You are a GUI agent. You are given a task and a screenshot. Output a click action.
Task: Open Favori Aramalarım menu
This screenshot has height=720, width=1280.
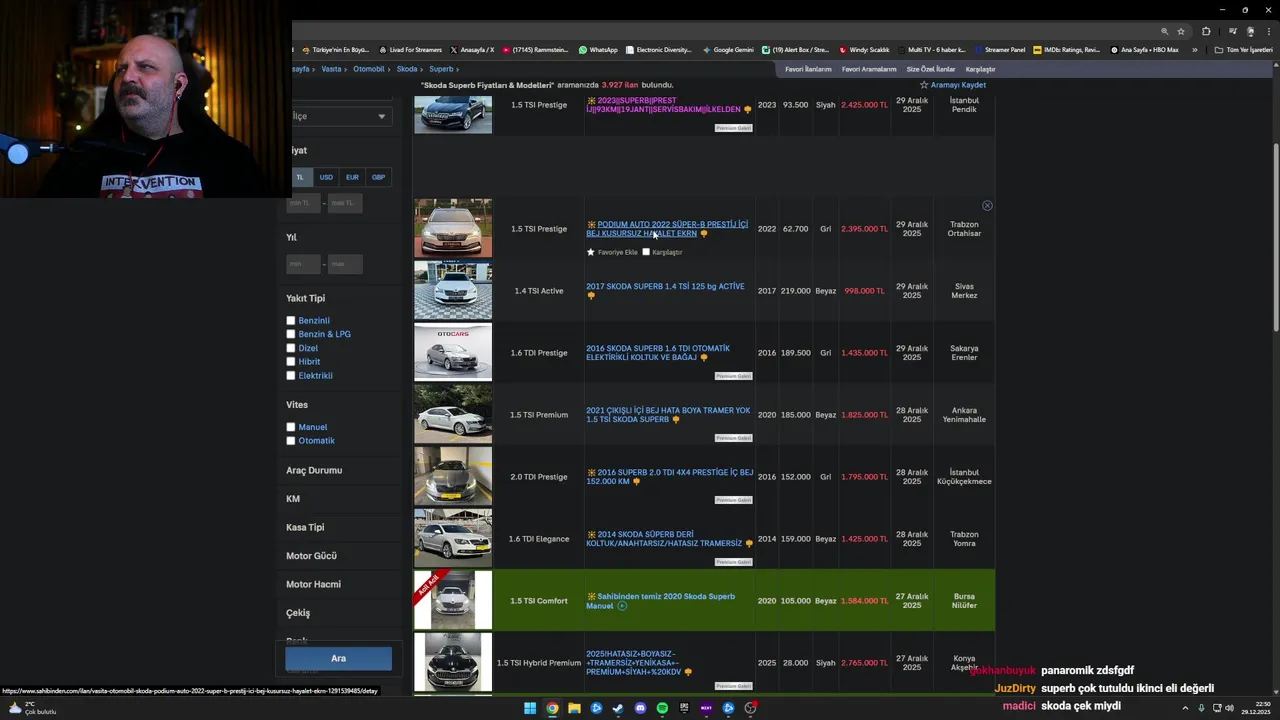pyautogui.click(x=869, y=69)
